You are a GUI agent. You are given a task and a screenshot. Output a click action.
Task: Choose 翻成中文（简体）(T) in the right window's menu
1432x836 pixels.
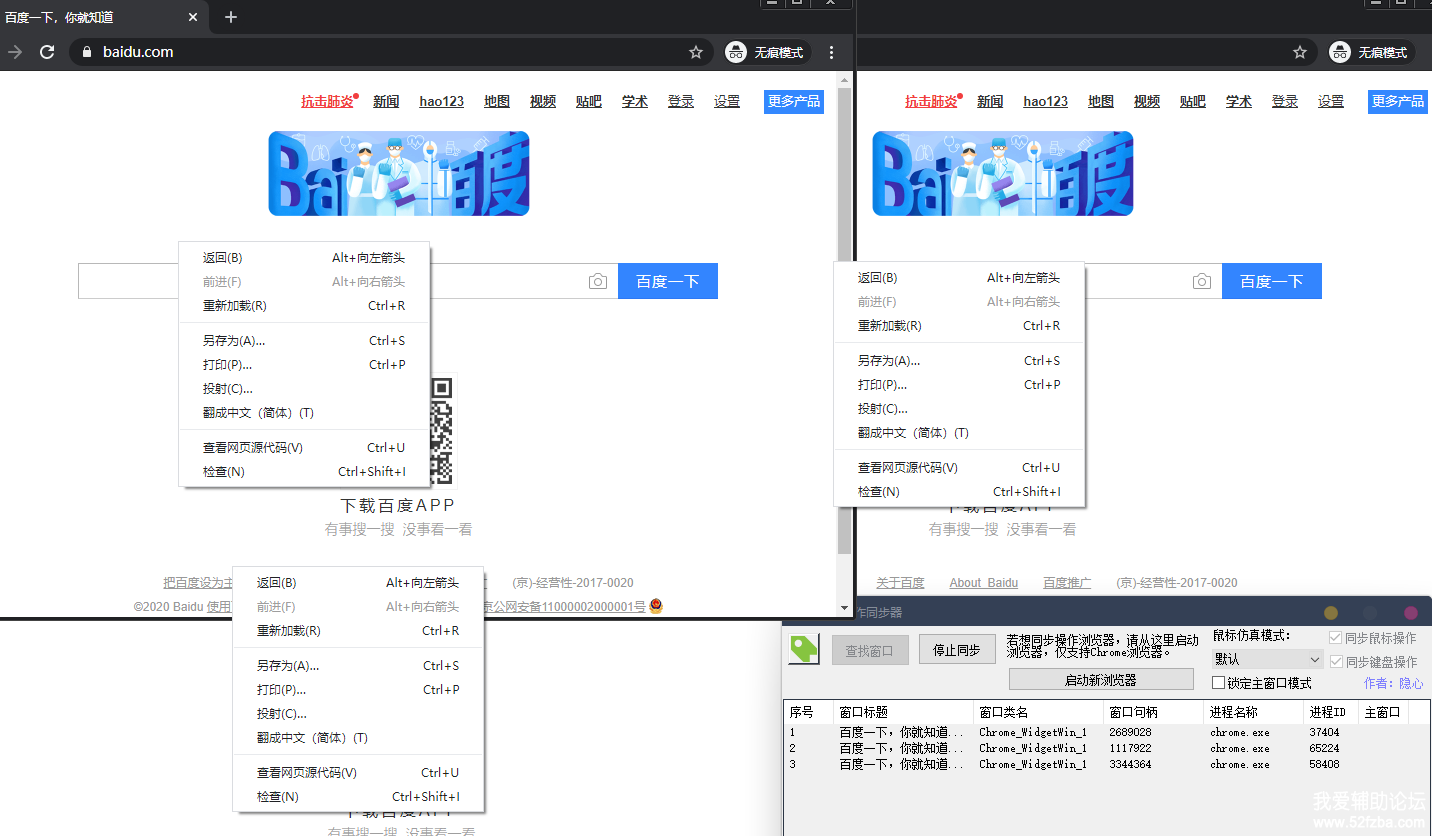click(959, 433)
